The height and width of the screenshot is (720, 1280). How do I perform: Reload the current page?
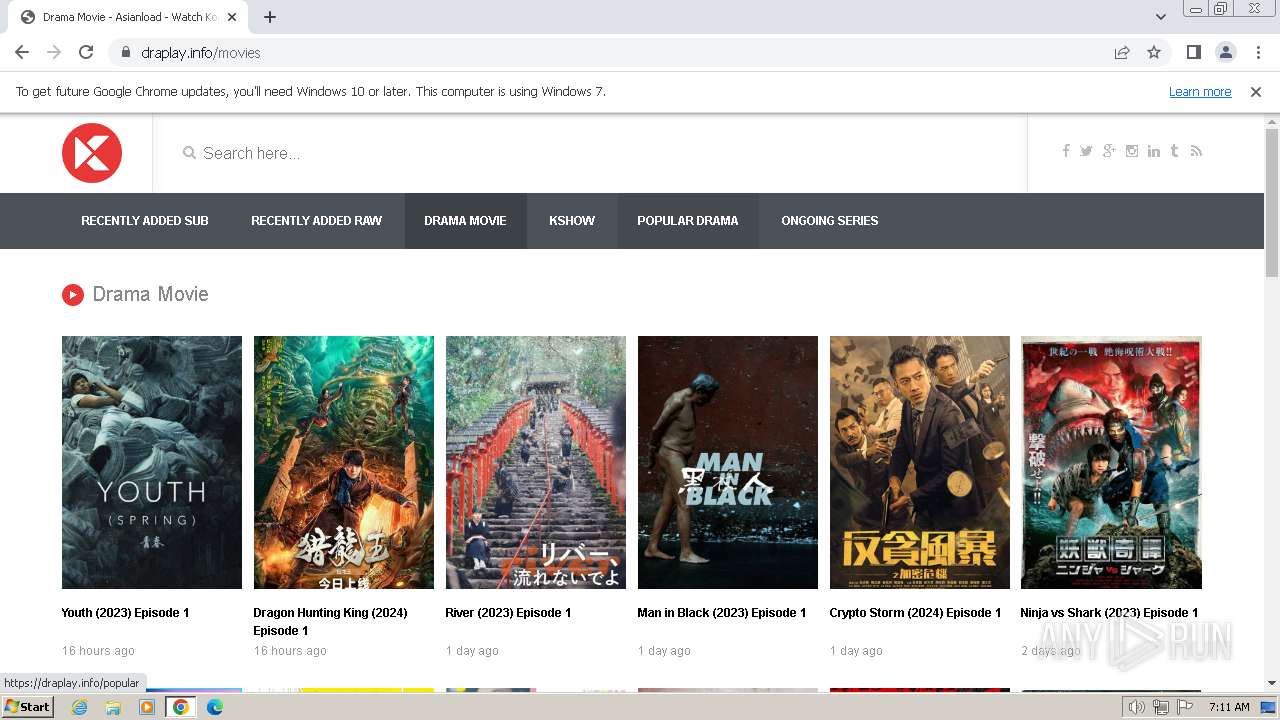point(86,52)
